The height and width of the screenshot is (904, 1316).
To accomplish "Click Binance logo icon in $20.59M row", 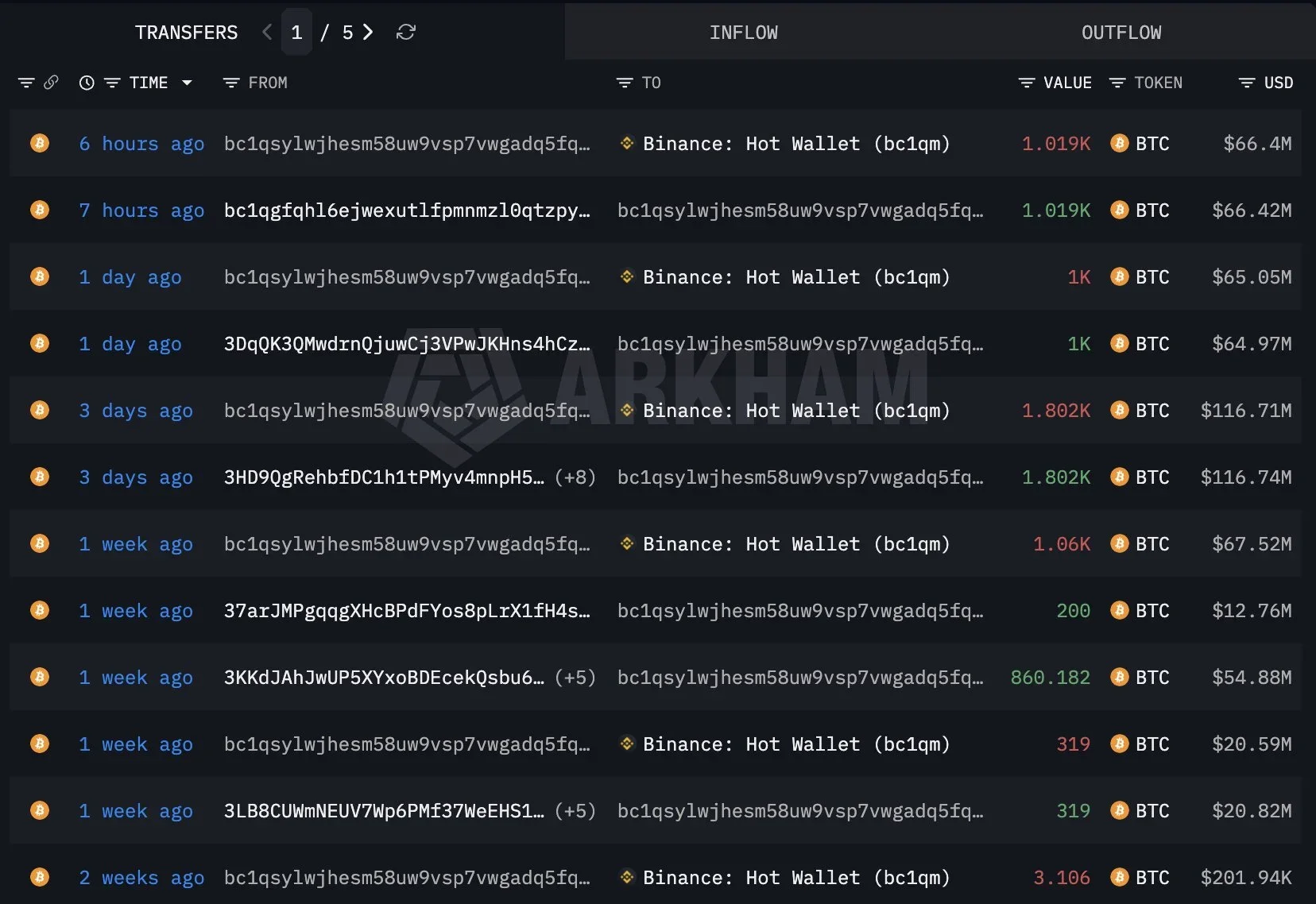I will tap(627, 744).
